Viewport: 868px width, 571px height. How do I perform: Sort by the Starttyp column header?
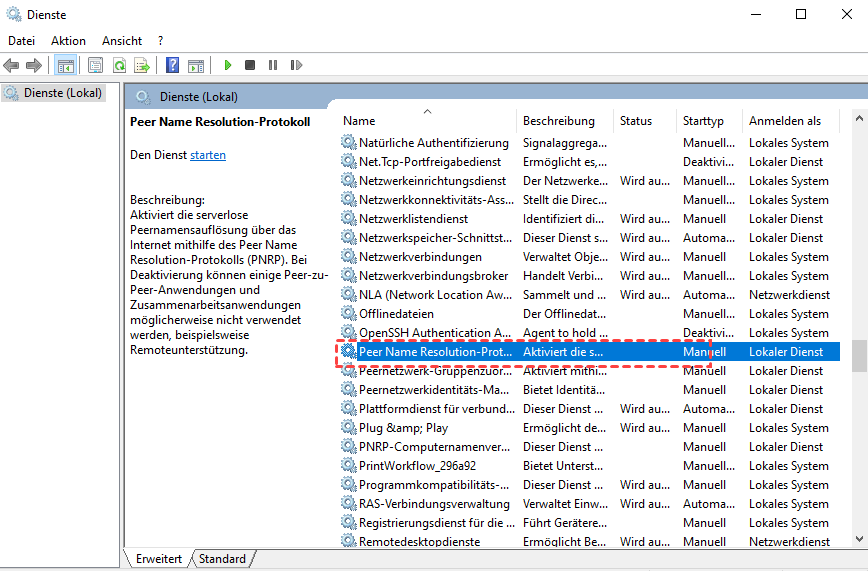click(x=703, y=121)
